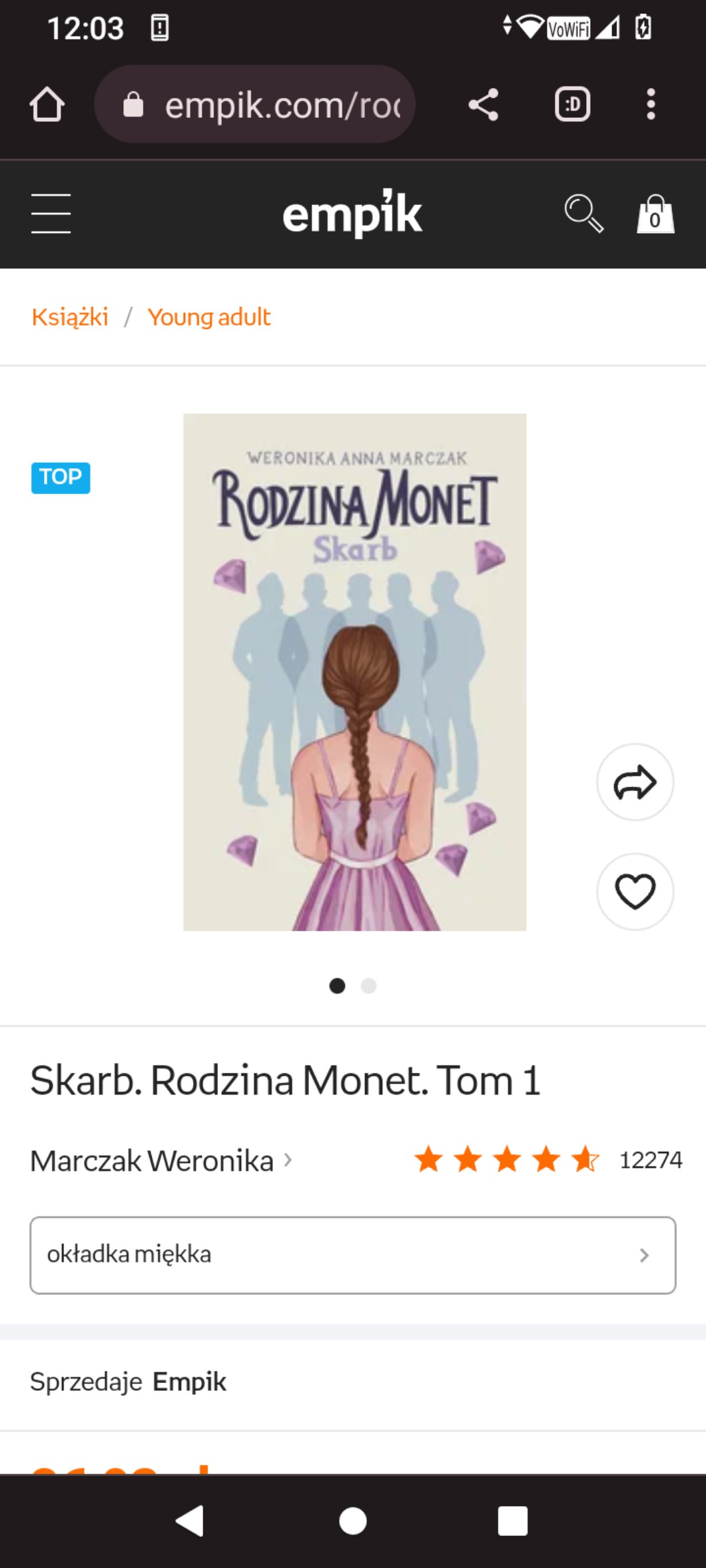Image resolution: width=706 pixels, height=1568 pixels.
Task: Select the first gallery image dot
Action: (x=337, y=985)
